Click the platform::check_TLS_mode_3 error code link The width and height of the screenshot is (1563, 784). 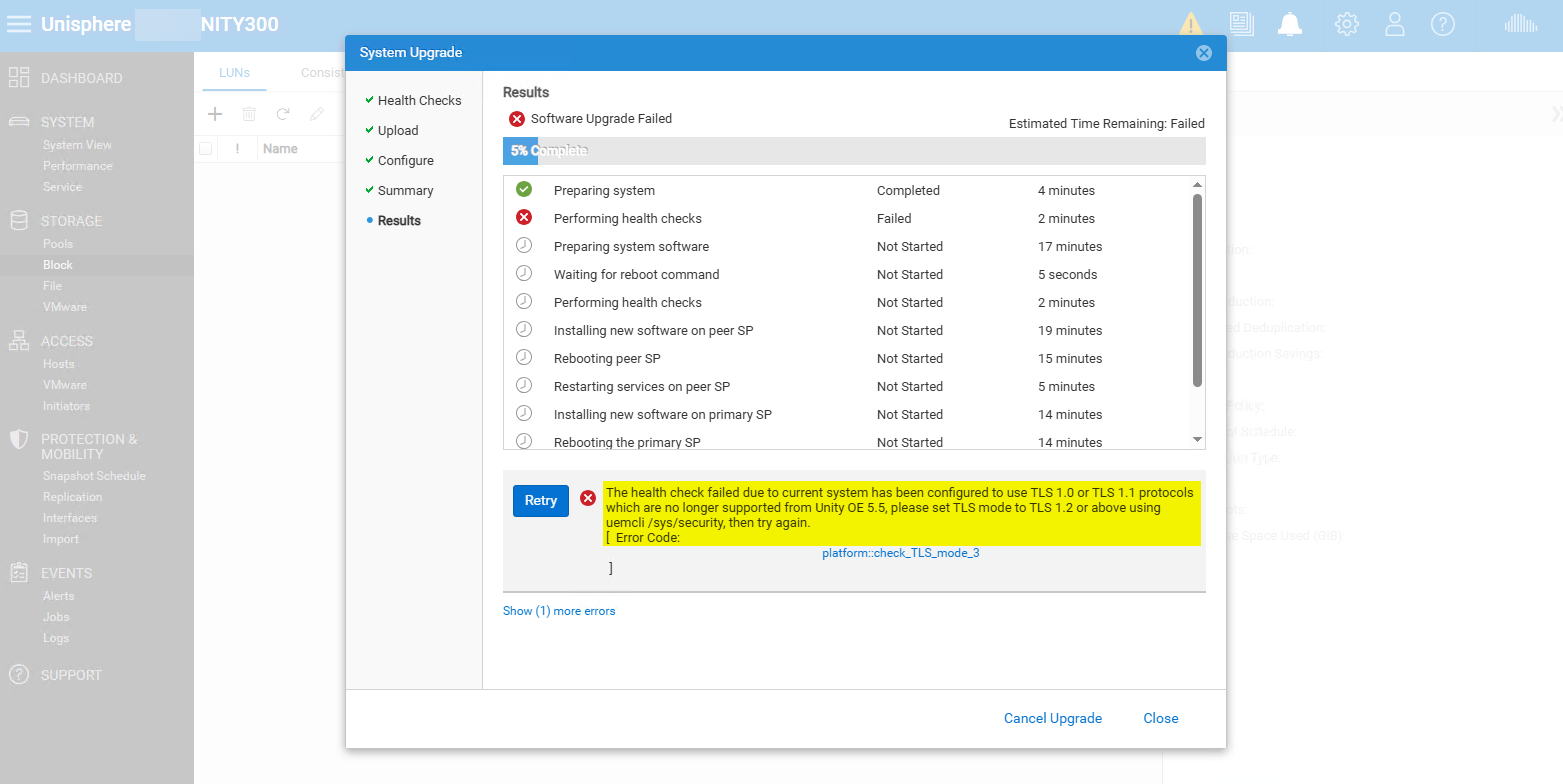tap(900, 553)
